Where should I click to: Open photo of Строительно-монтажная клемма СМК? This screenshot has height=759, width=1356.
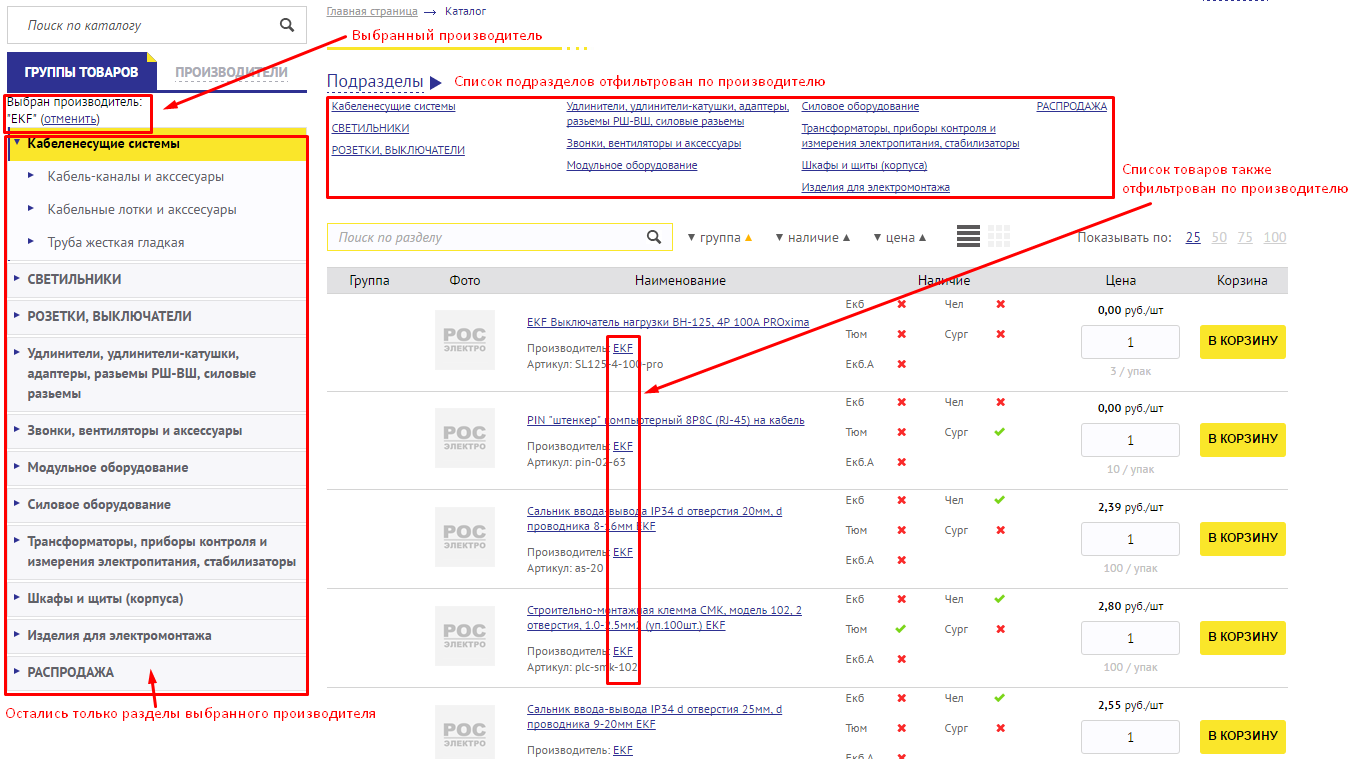465,636
